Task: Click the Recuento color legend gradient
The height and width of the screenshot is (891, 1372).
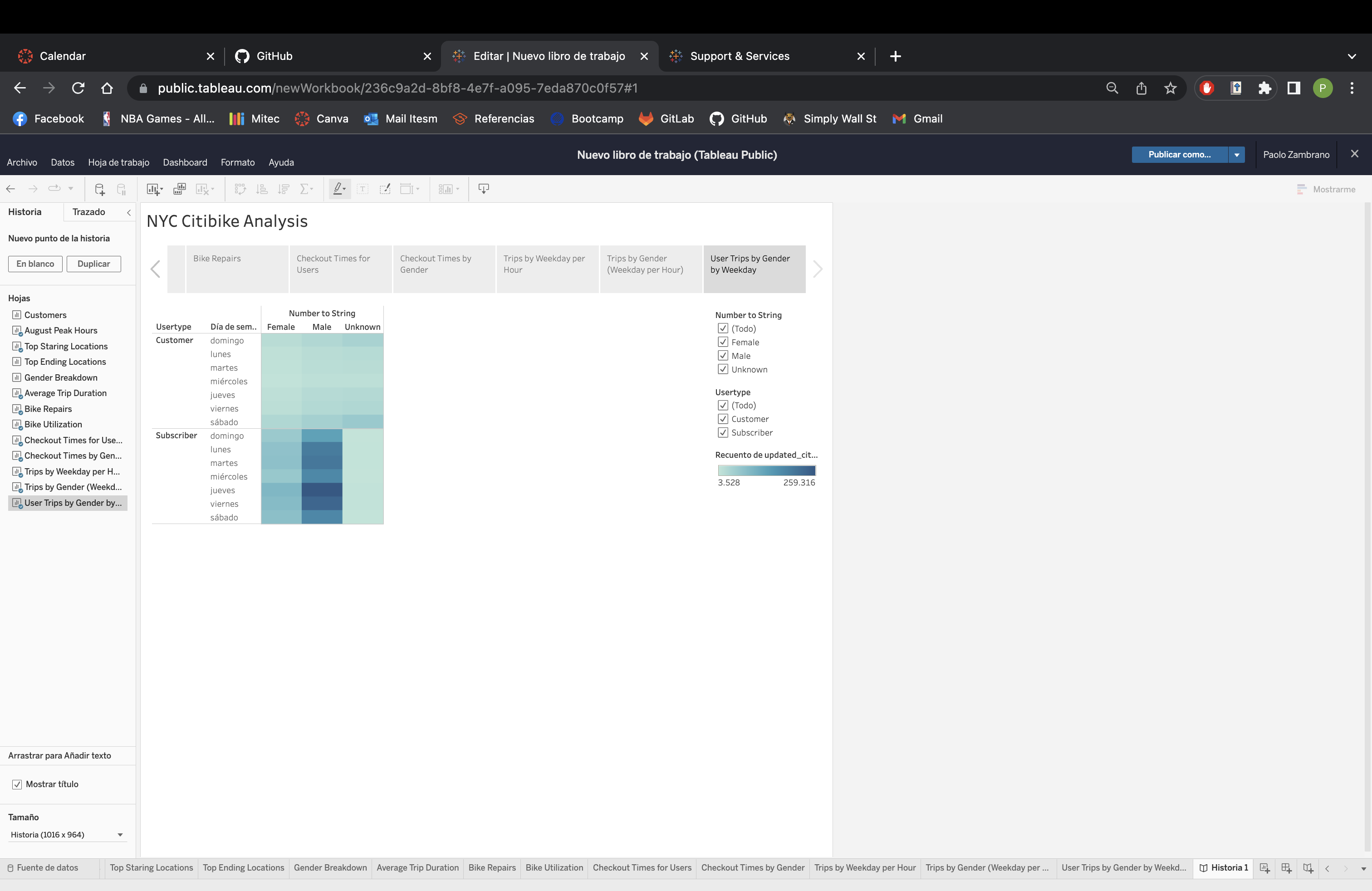Action: (x=766, y=470)
